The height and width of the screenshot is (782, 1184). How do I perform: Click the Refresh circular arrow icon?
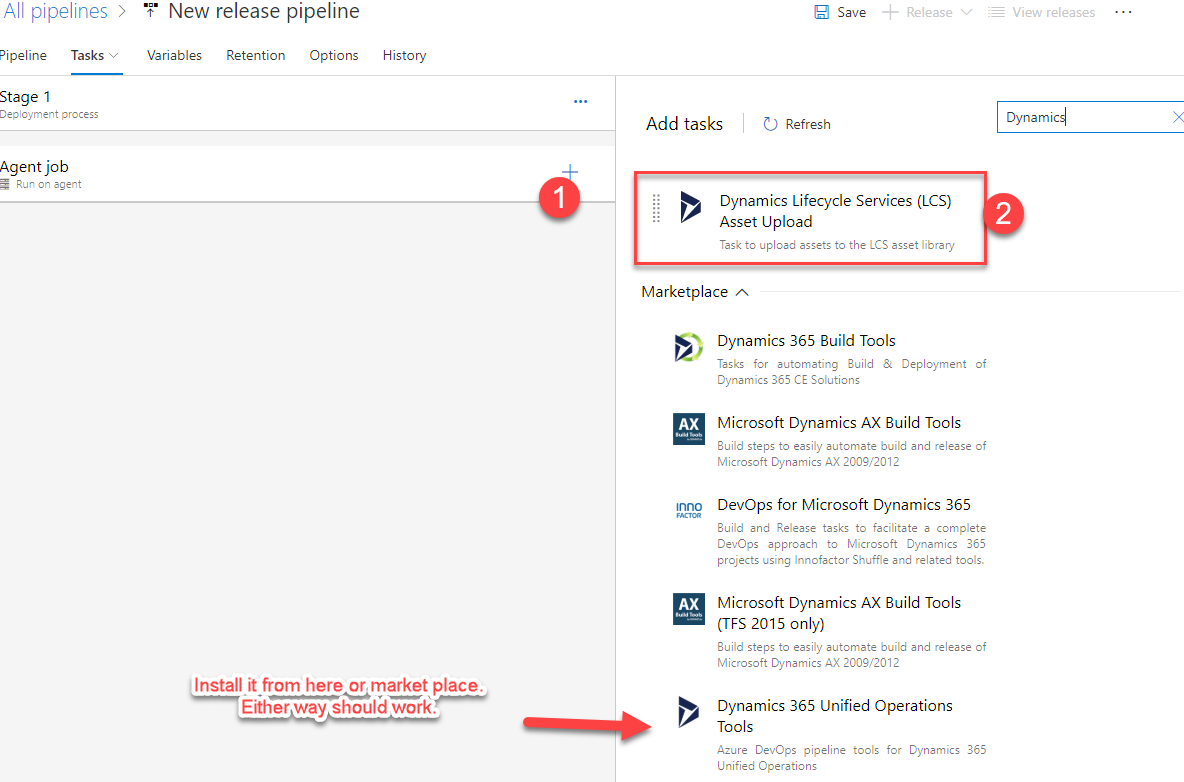(770, 124)
